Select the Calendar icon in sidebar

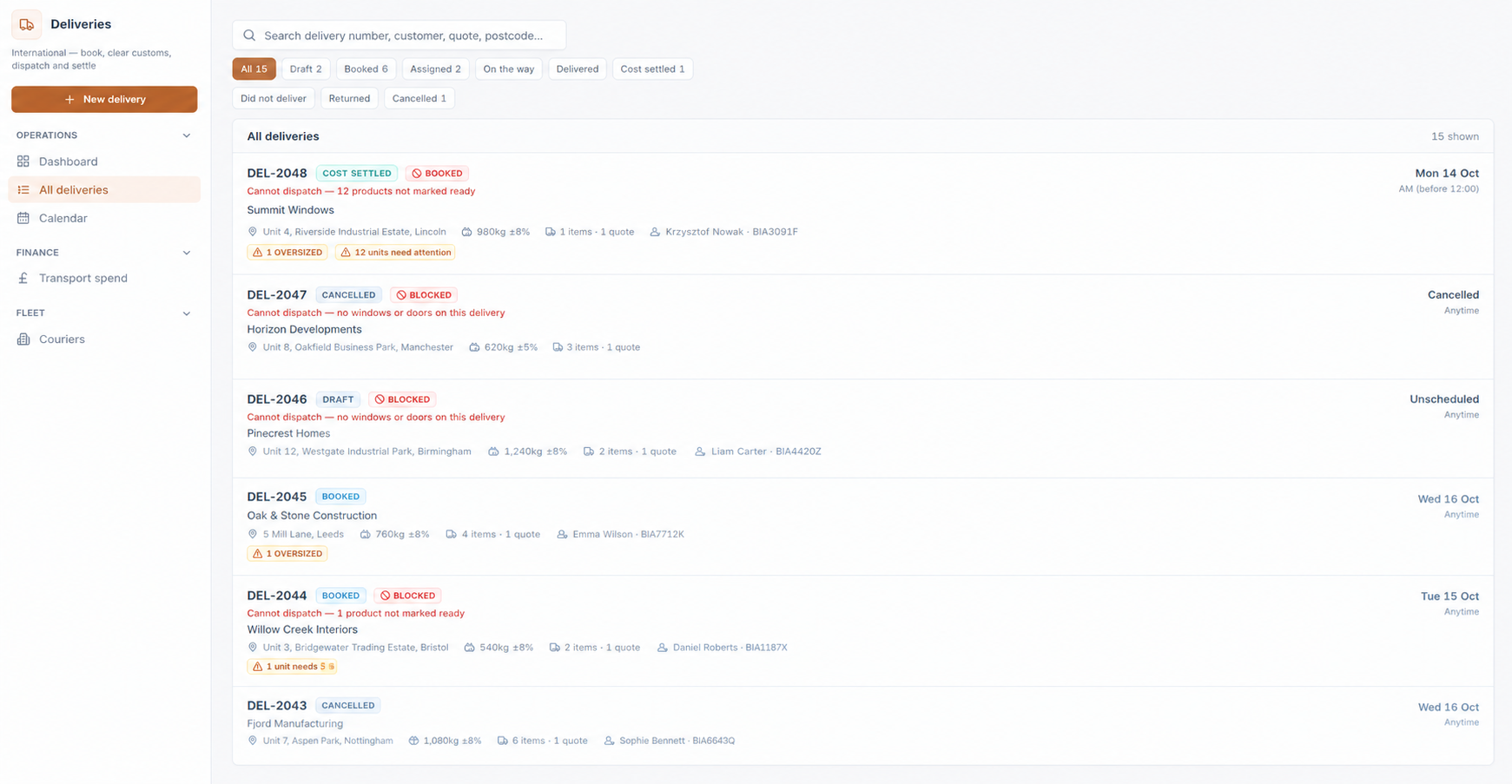(23, 218)
